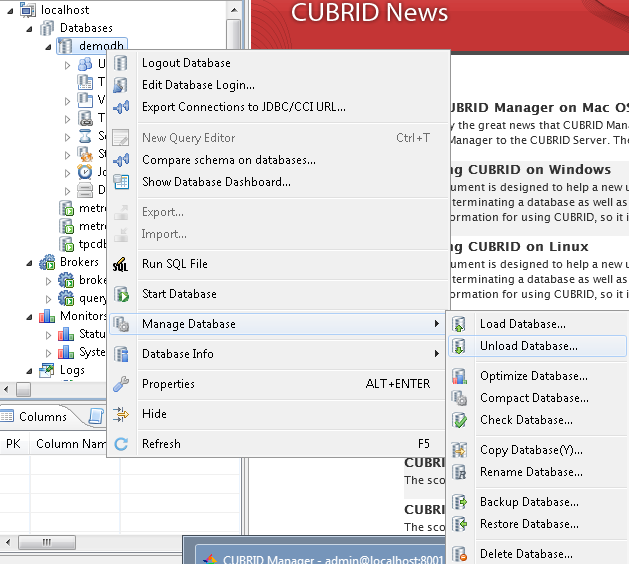The width and height of the screenshot is (629, 564).
Task: Click the Start Database icon
Action: point(121,294)
